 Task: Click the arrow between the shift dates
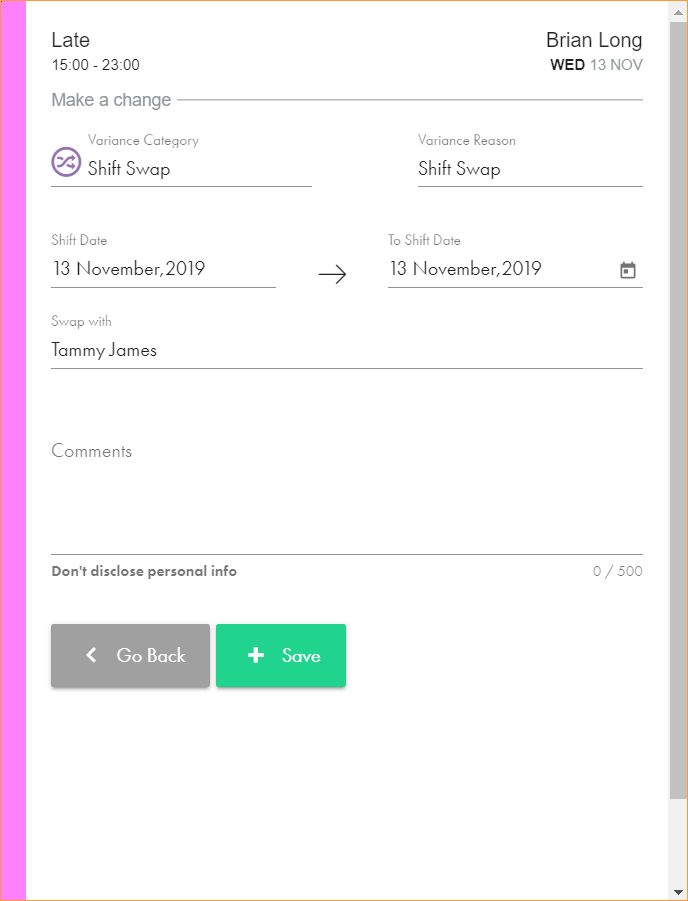[x=332, y=275]
